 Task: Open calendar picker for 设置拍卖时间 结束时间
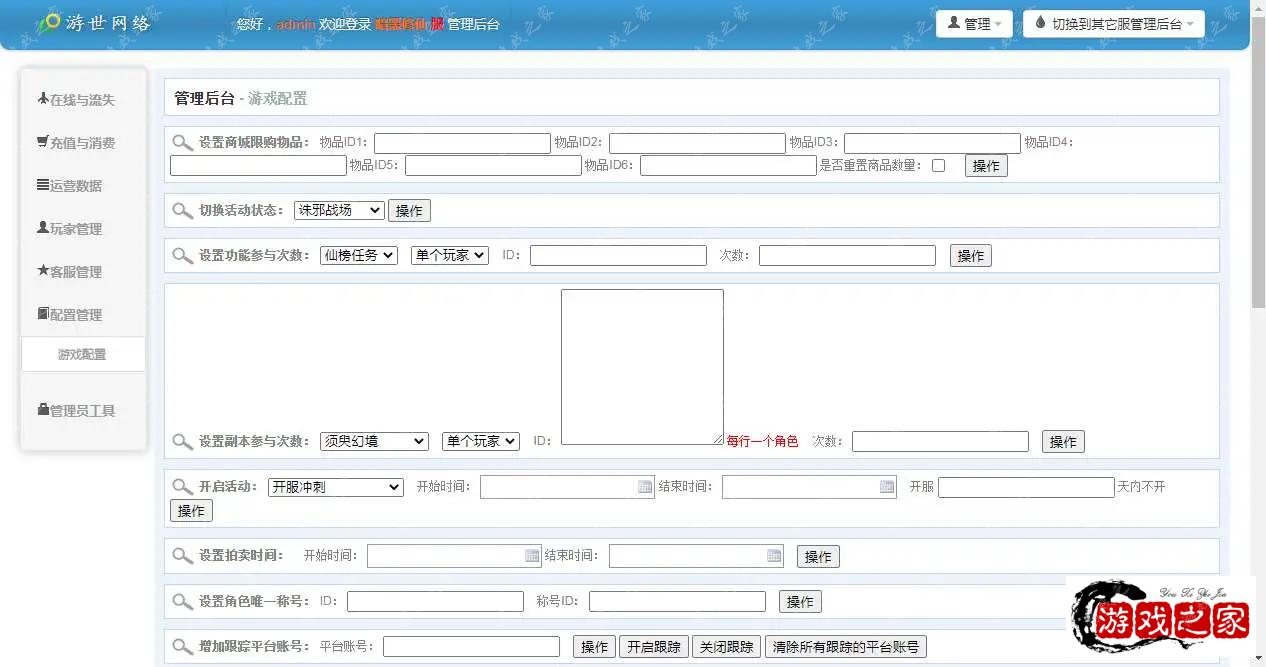[x=774, y=556]
